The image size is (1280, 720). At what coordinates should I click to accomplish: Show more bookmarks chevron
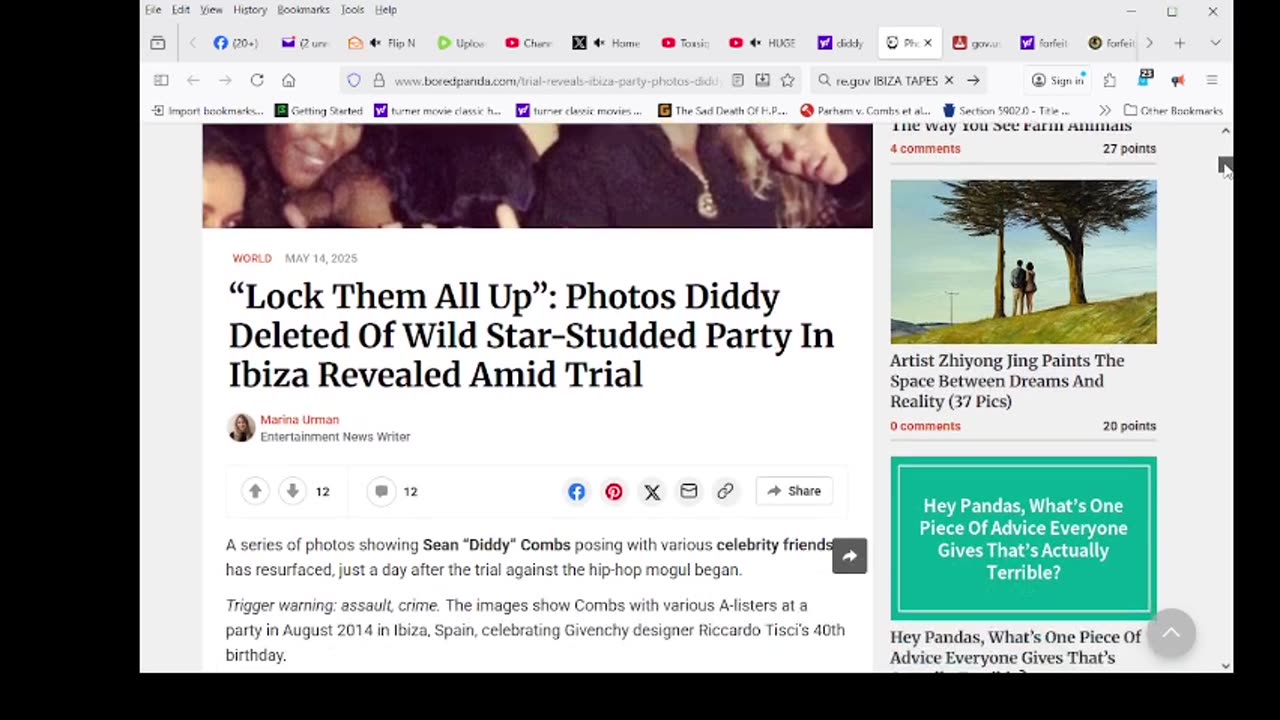click(1104, 111)
